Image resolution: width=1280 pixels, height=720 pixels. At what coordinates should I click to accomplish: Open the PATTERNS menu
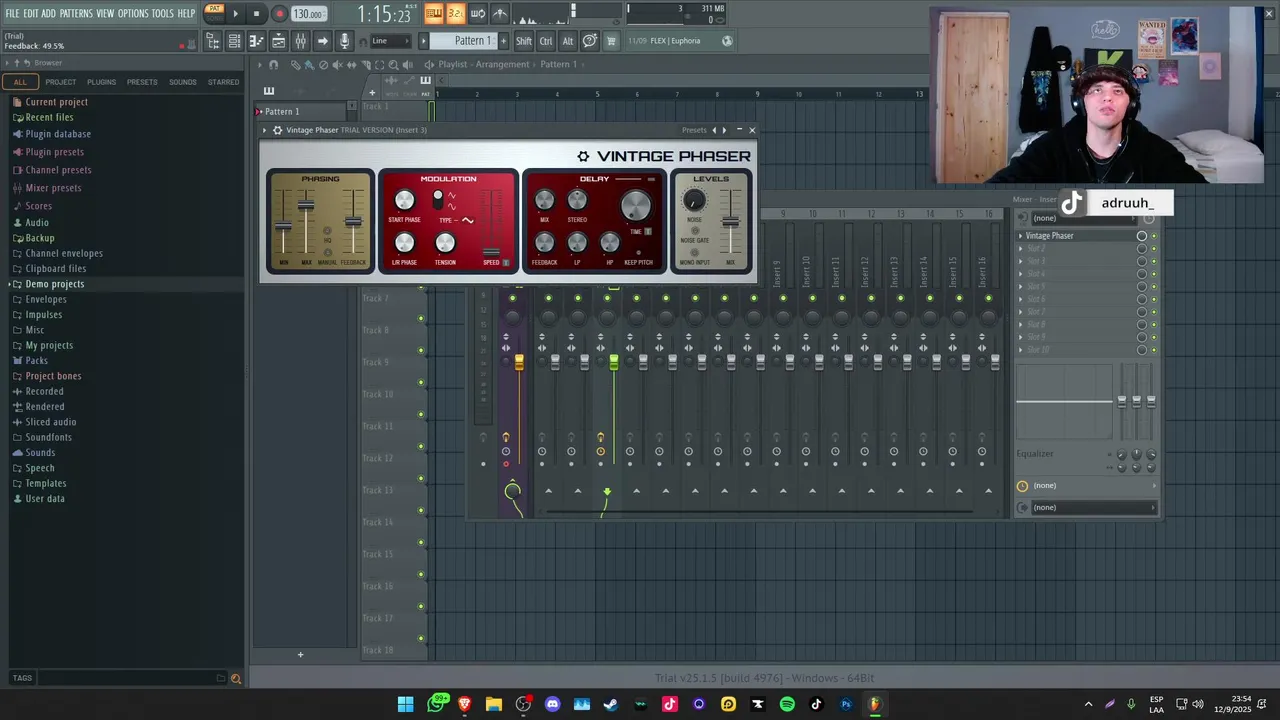point(76,13)
